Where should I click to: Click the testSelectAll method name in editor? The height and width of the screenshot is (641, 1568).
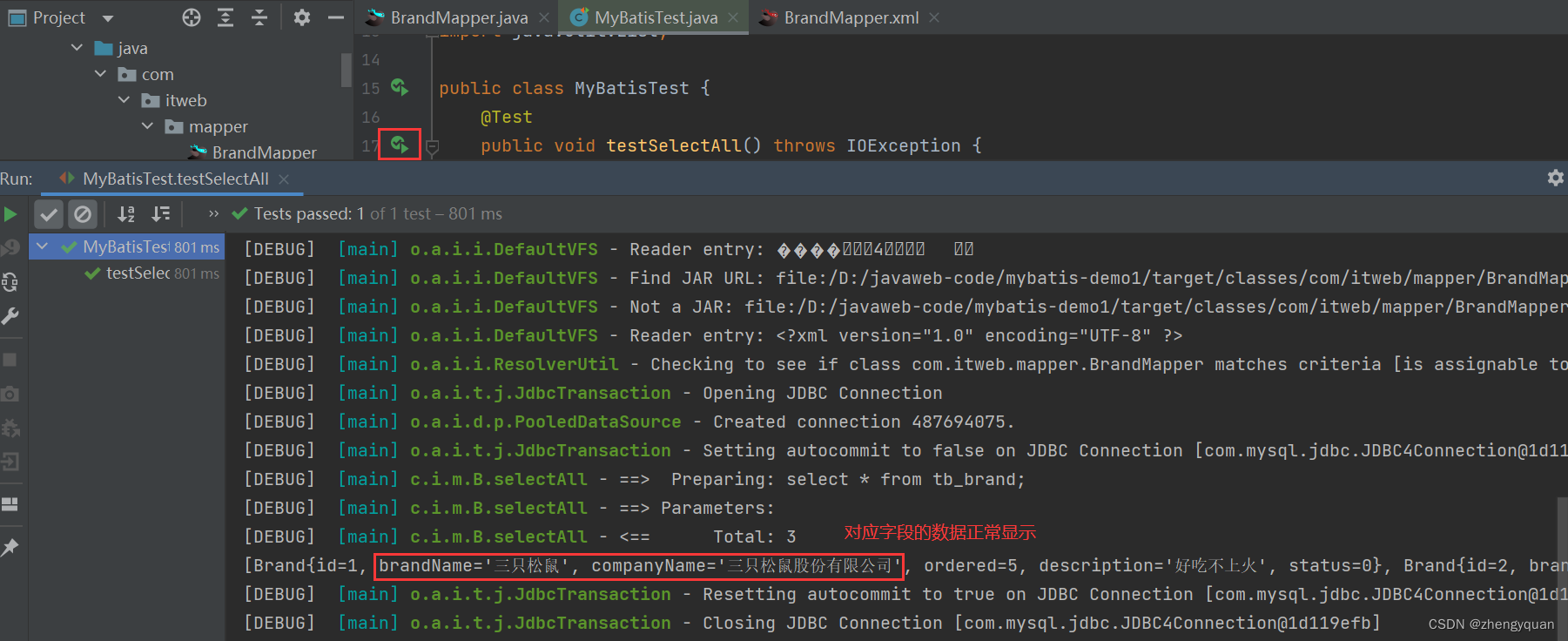click(673, 145)
